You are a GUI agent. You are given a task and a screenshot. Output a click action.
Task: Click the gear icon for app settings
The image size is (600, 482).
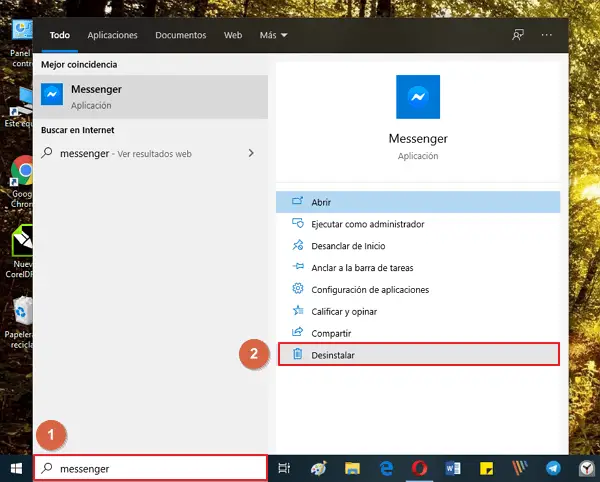click(298, 288)
